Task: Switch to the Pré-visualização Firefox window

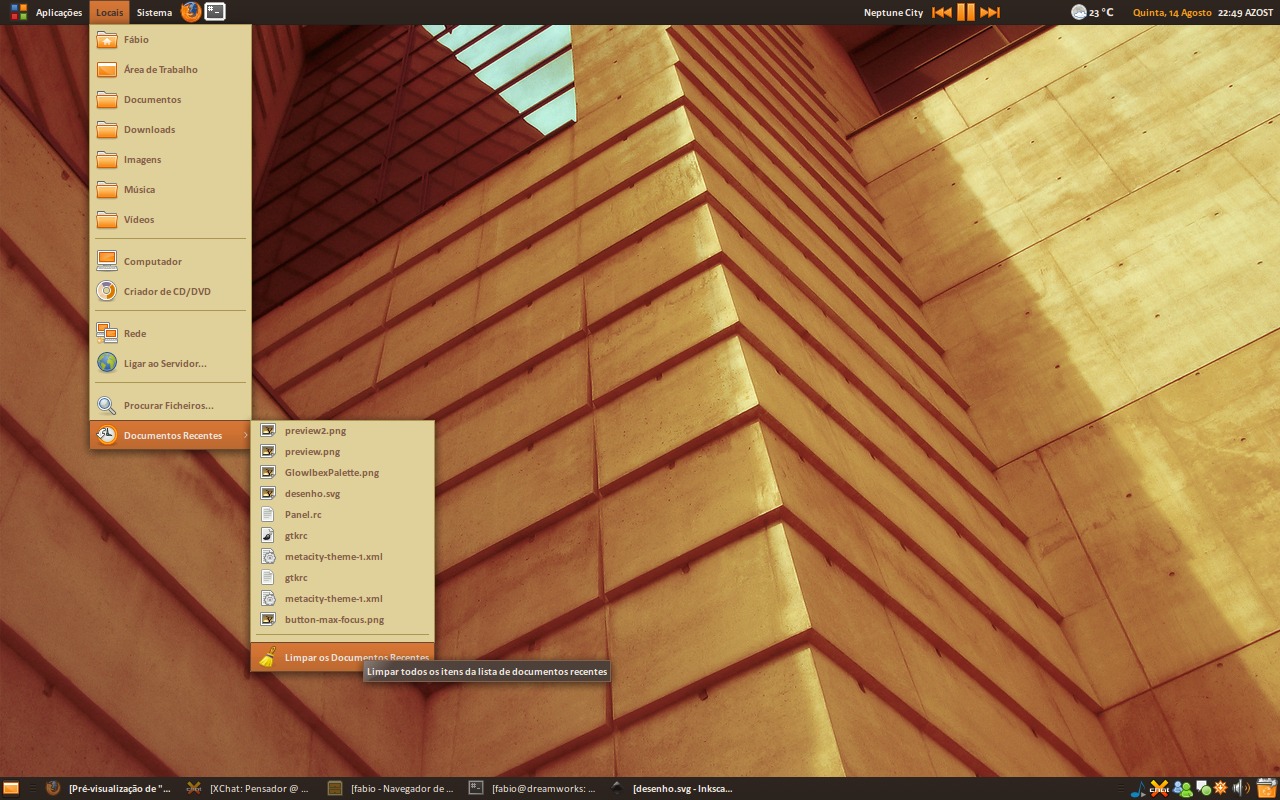Action: (x=108, y=788)
